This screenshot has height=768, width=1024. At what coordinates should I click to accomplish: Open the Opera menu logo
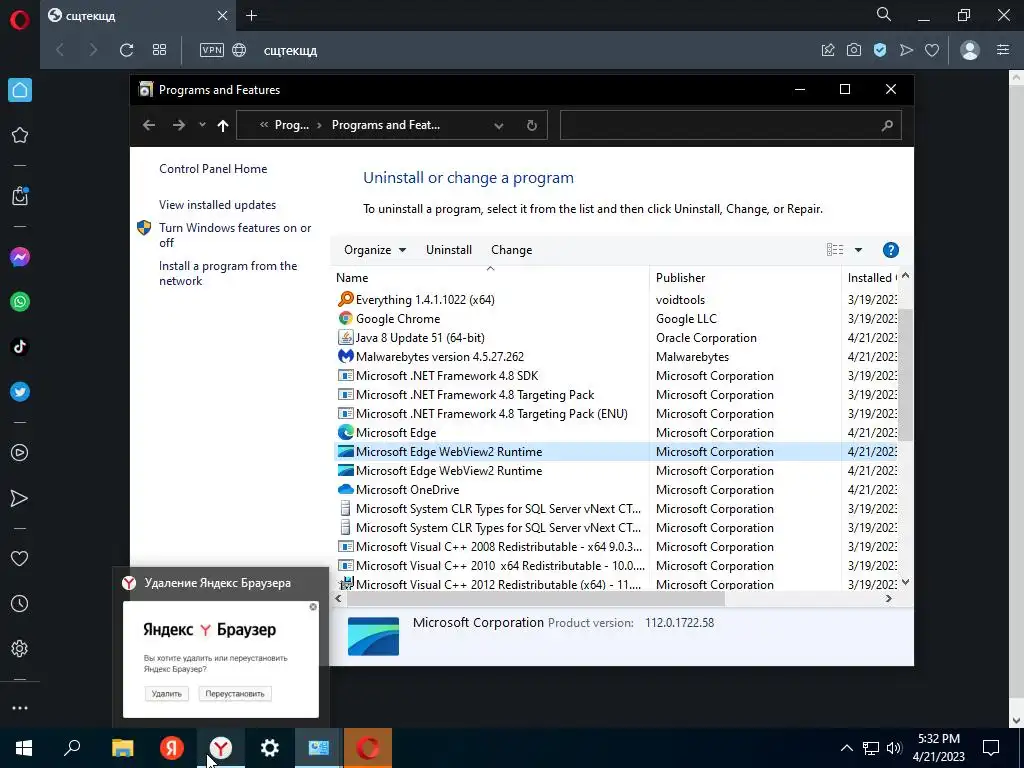click(20, 20)
